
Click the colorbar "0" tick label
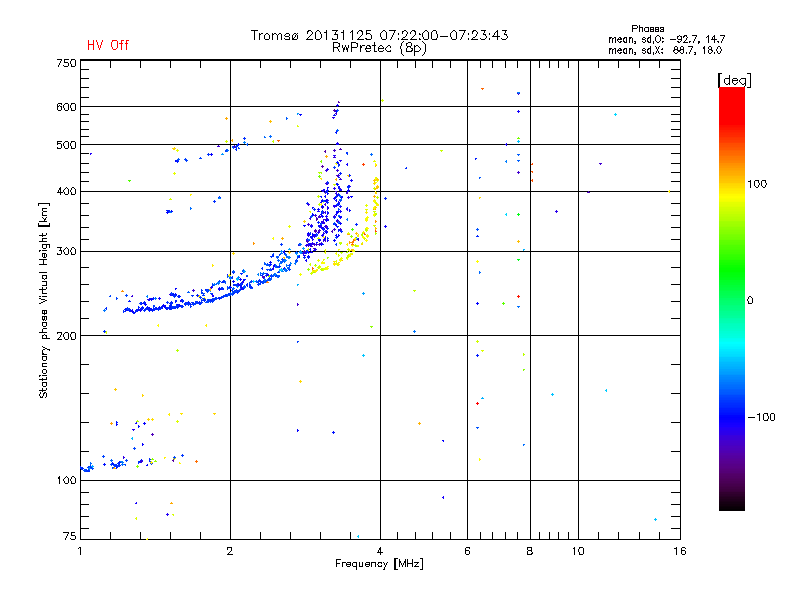click(750, 300)
